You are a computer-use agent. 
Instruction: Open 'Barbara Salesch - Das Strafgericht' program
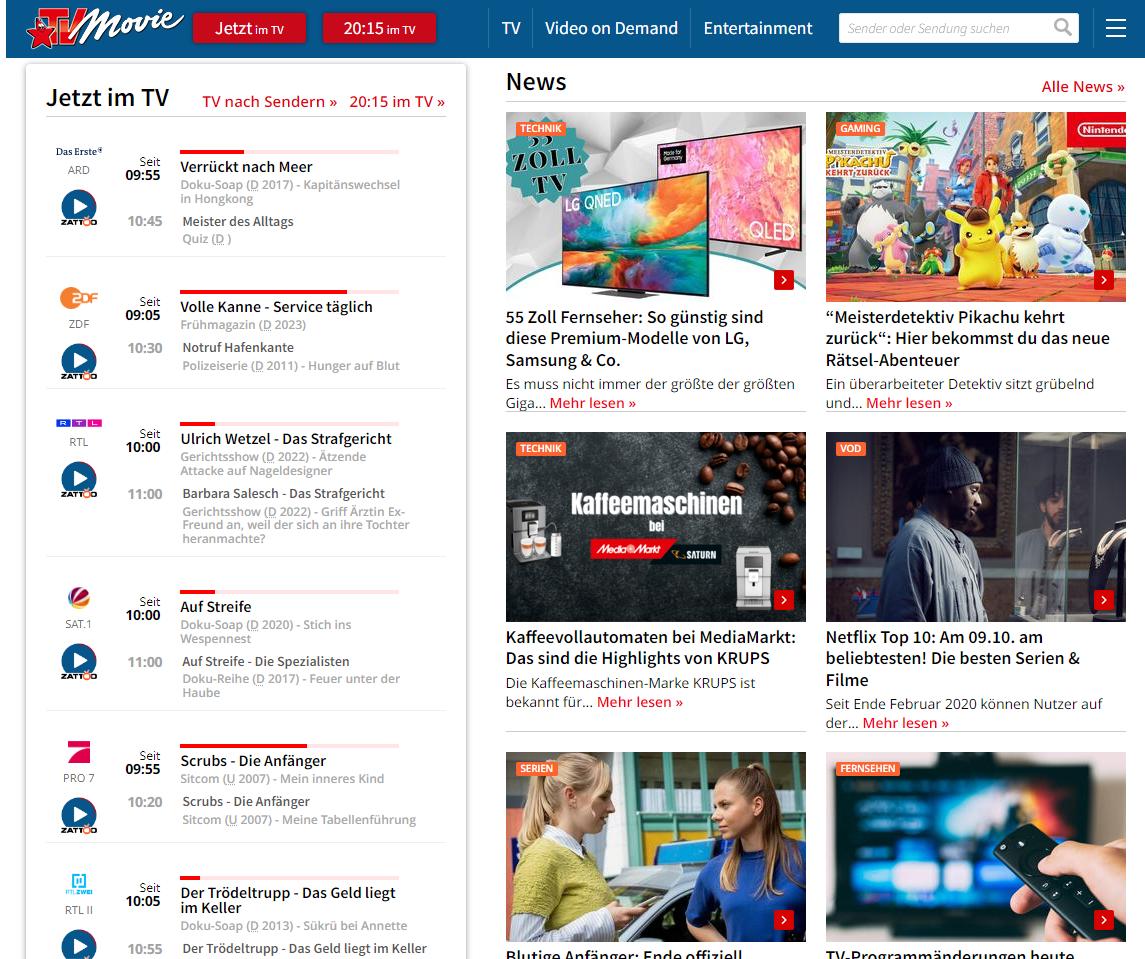click(283, 494)
